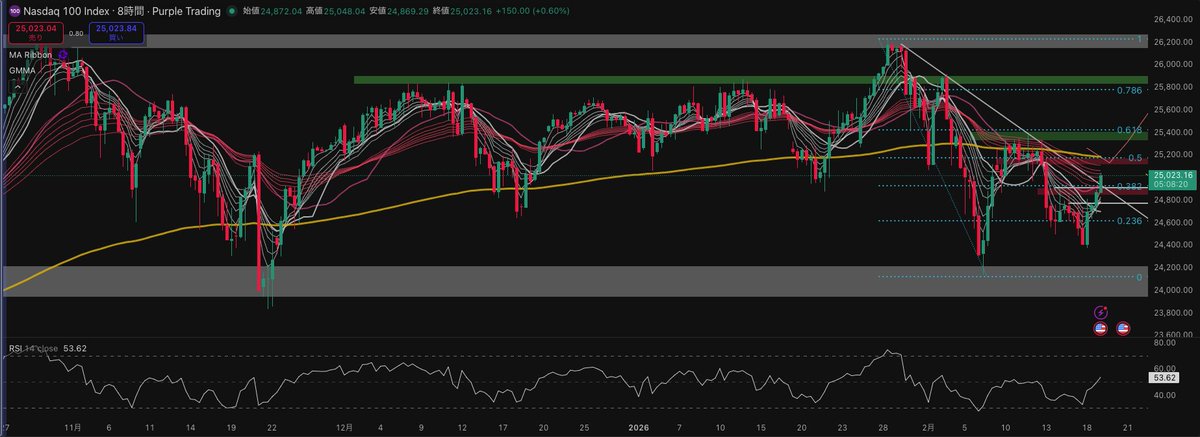
Task: Select the Fibonacci 0.618 level label
Action: (1129, 130)
